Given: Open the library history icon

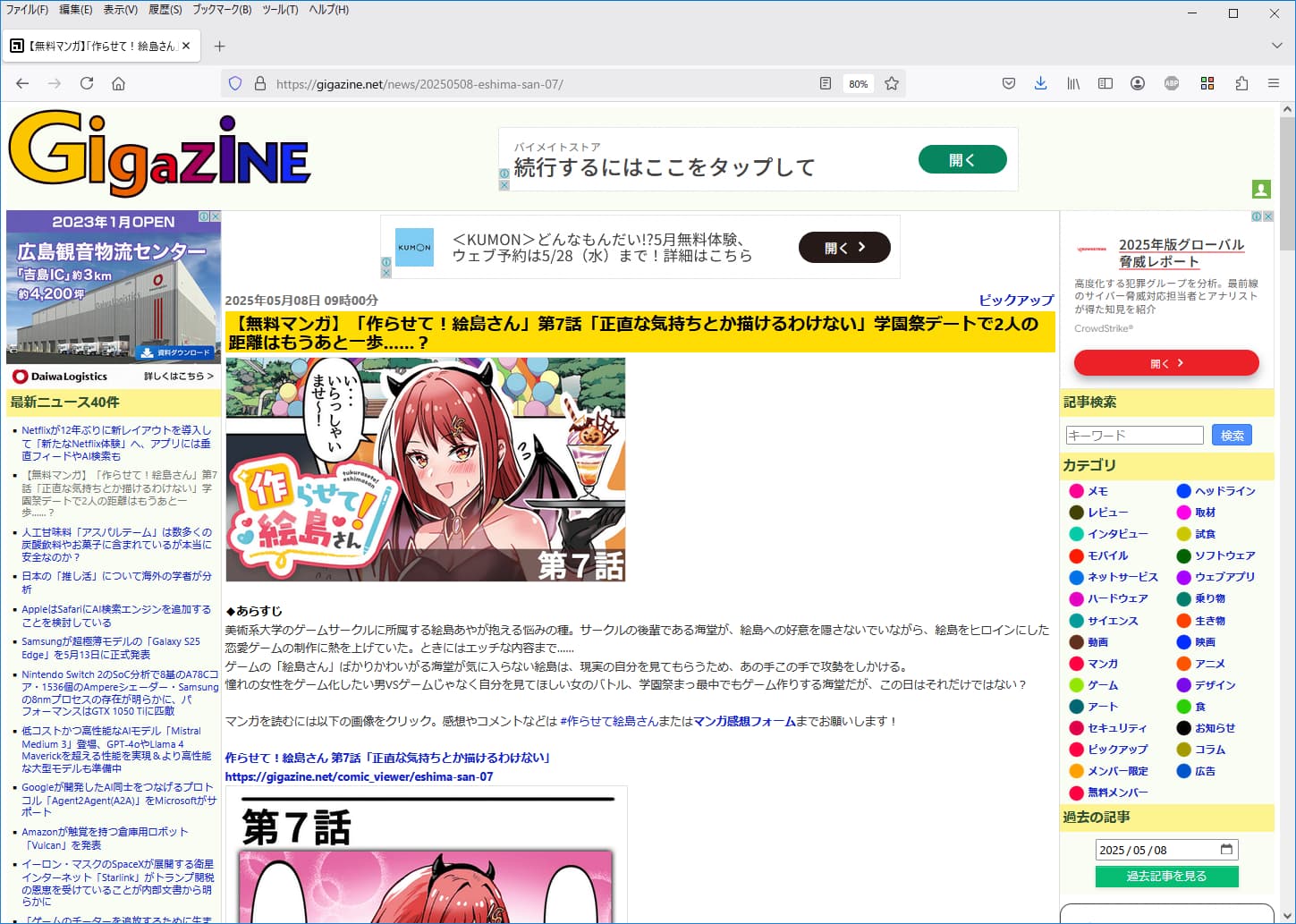Looking at the screenshot, I should [x=1073, y=83].
